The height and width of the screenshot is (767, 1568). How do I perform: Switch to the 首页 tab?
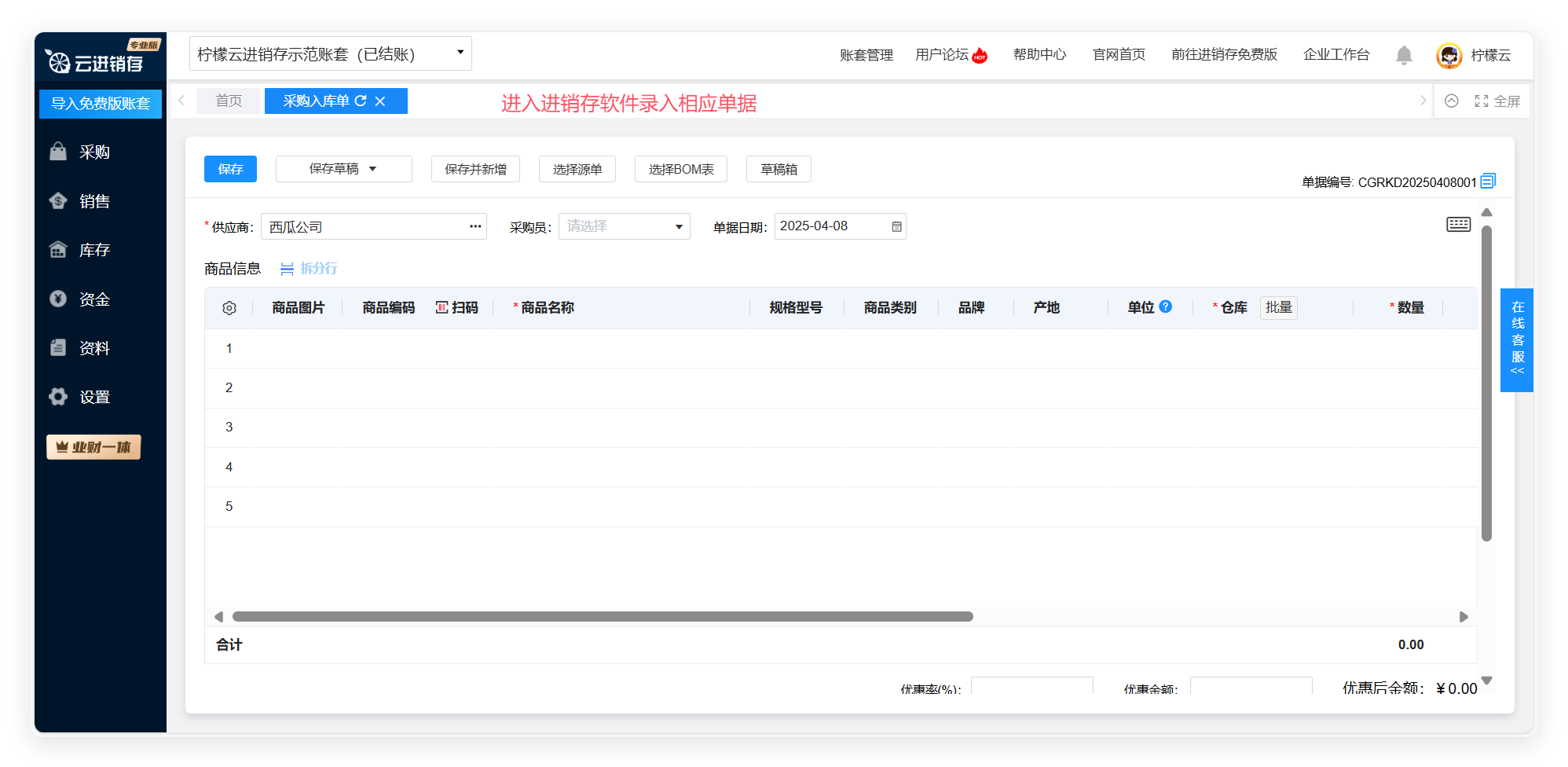point(229,101)
